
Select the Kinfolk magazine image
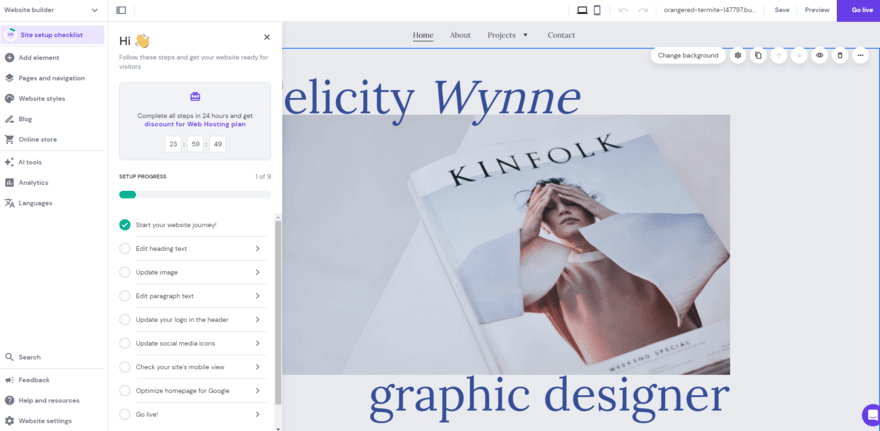pos(506,245)
